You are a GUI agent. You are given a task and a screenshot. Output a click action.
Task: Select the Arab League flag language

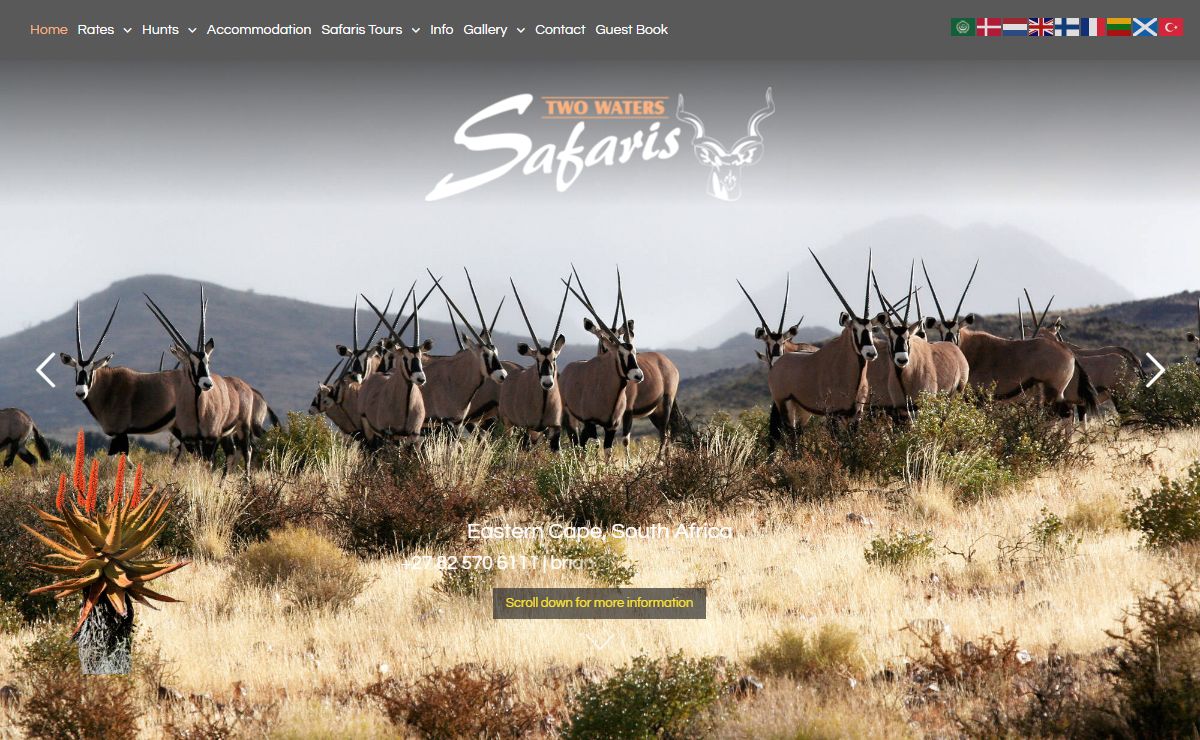coord(963,27)
